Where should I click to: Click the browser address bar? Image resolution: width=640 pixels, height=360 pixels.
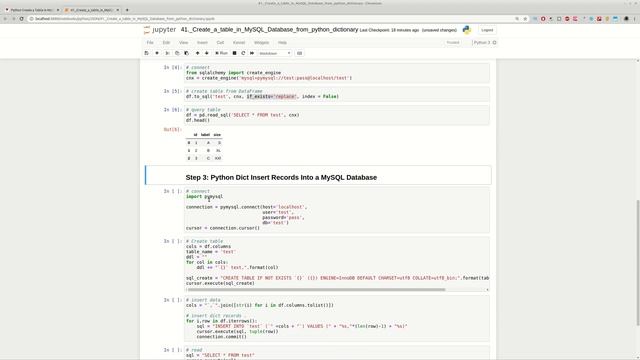pos(269,19)
